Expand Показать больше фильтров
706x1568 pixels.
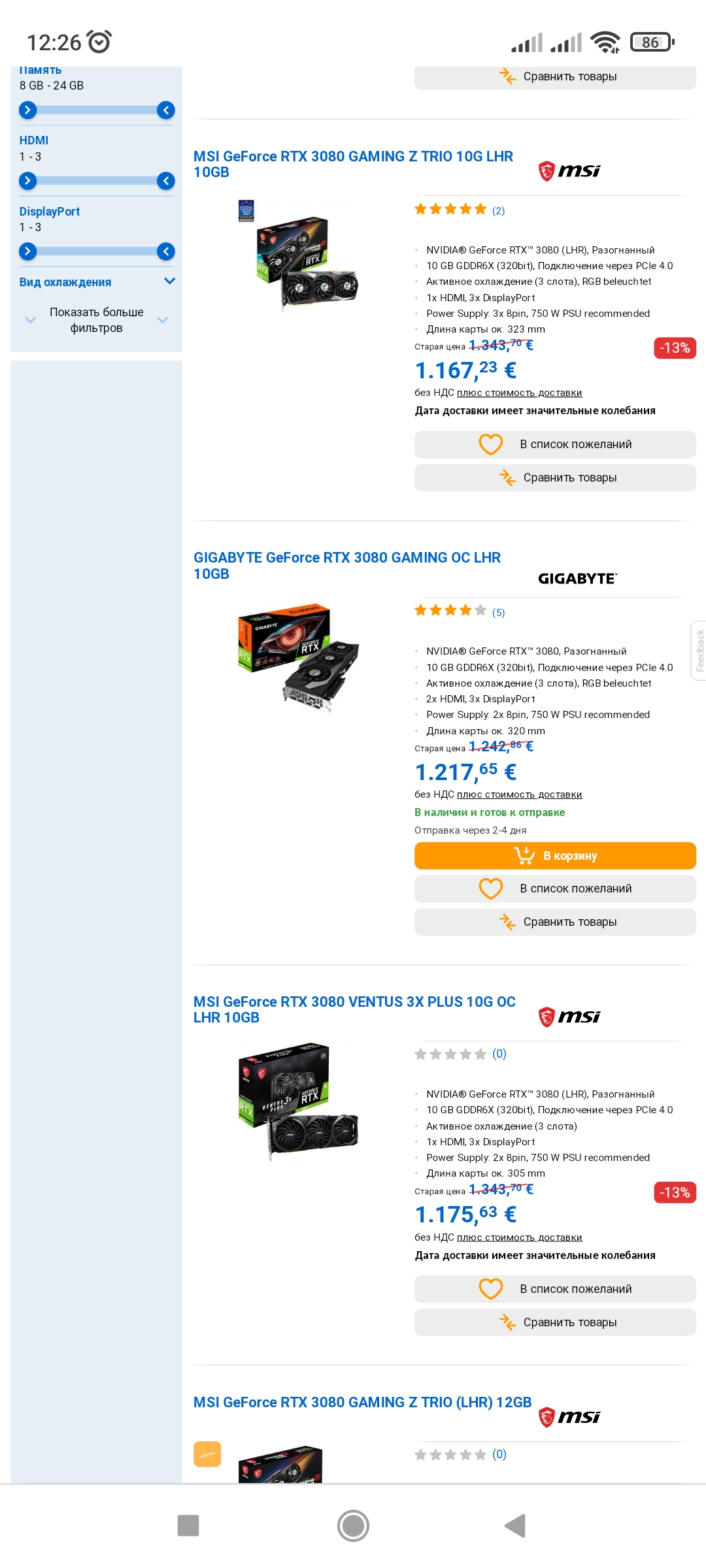[96, 320]
